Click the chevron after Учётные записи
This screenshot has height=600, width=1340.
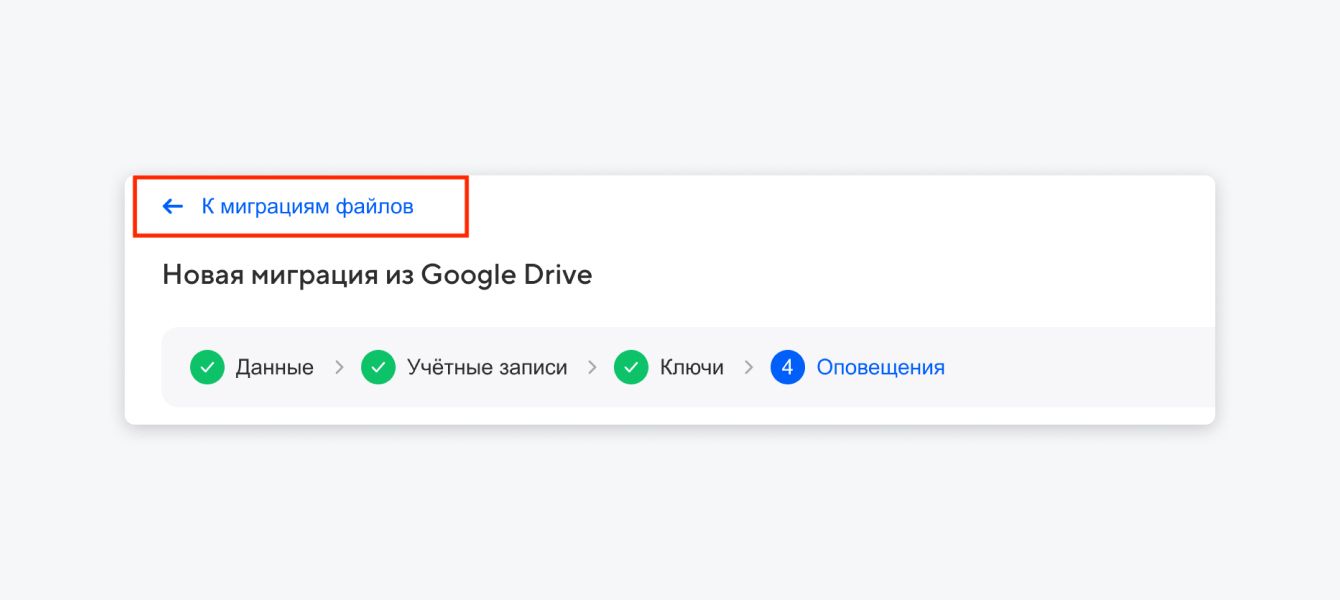pos(592,367)
